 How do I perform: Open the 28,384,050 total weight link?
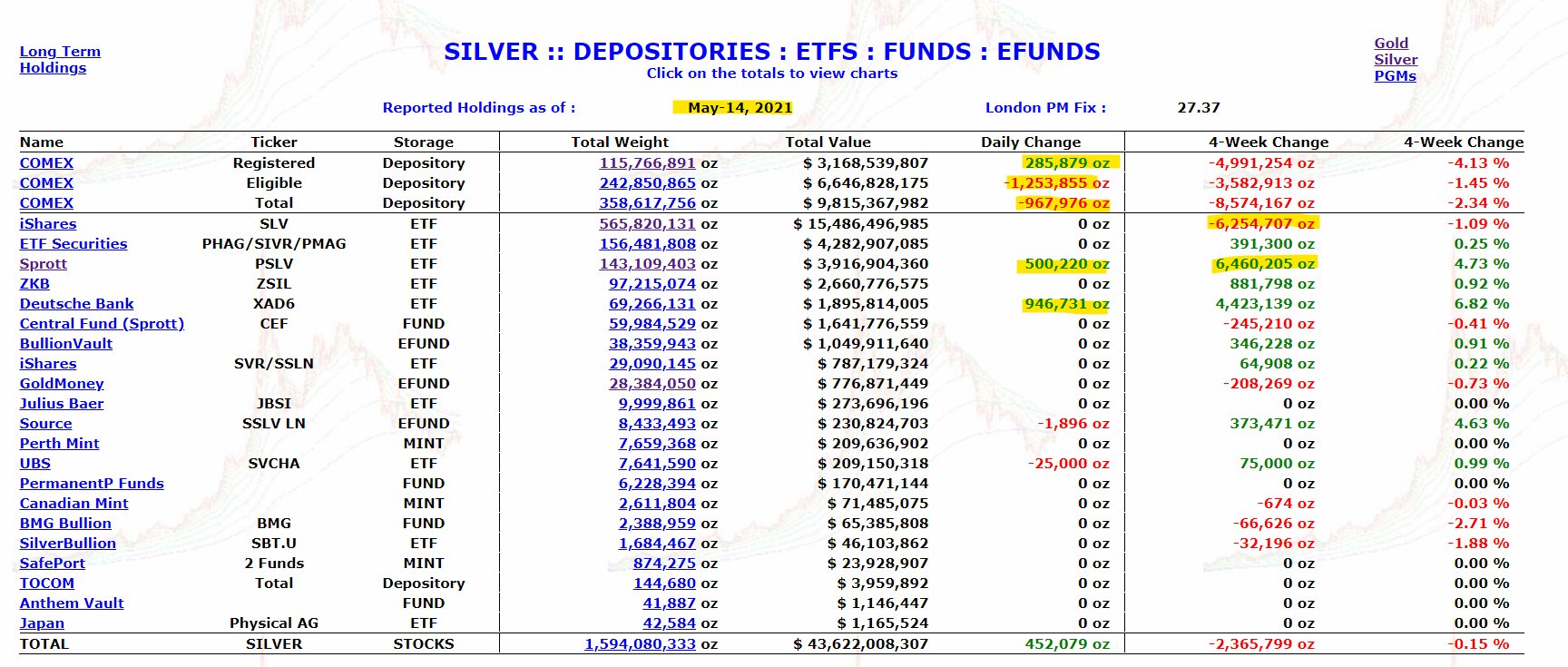tap(652, 383)
